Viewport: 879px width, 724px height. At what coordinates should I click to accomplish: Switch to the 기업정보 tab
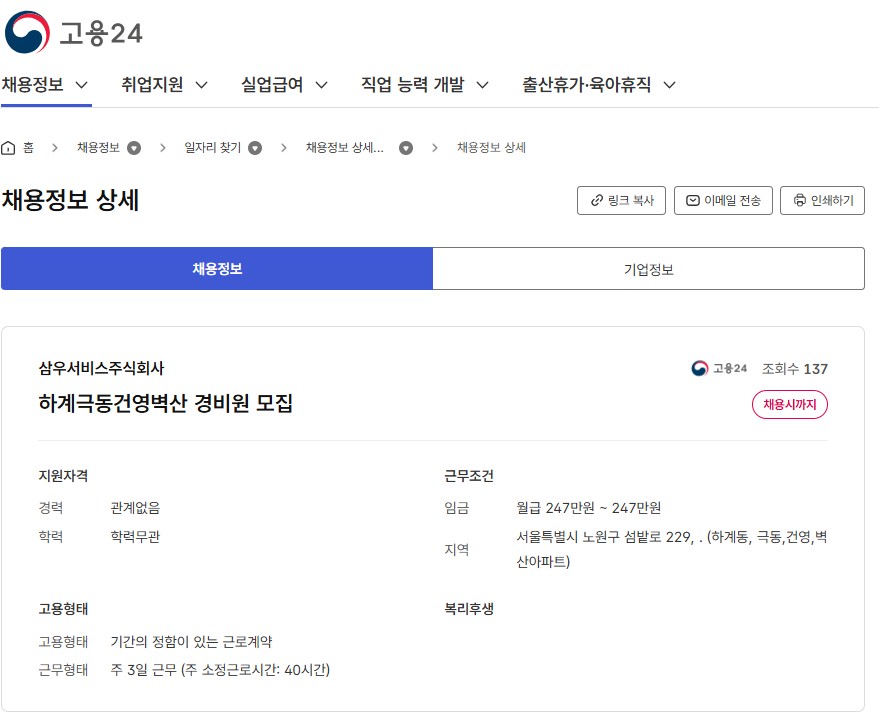coord(649,269)
